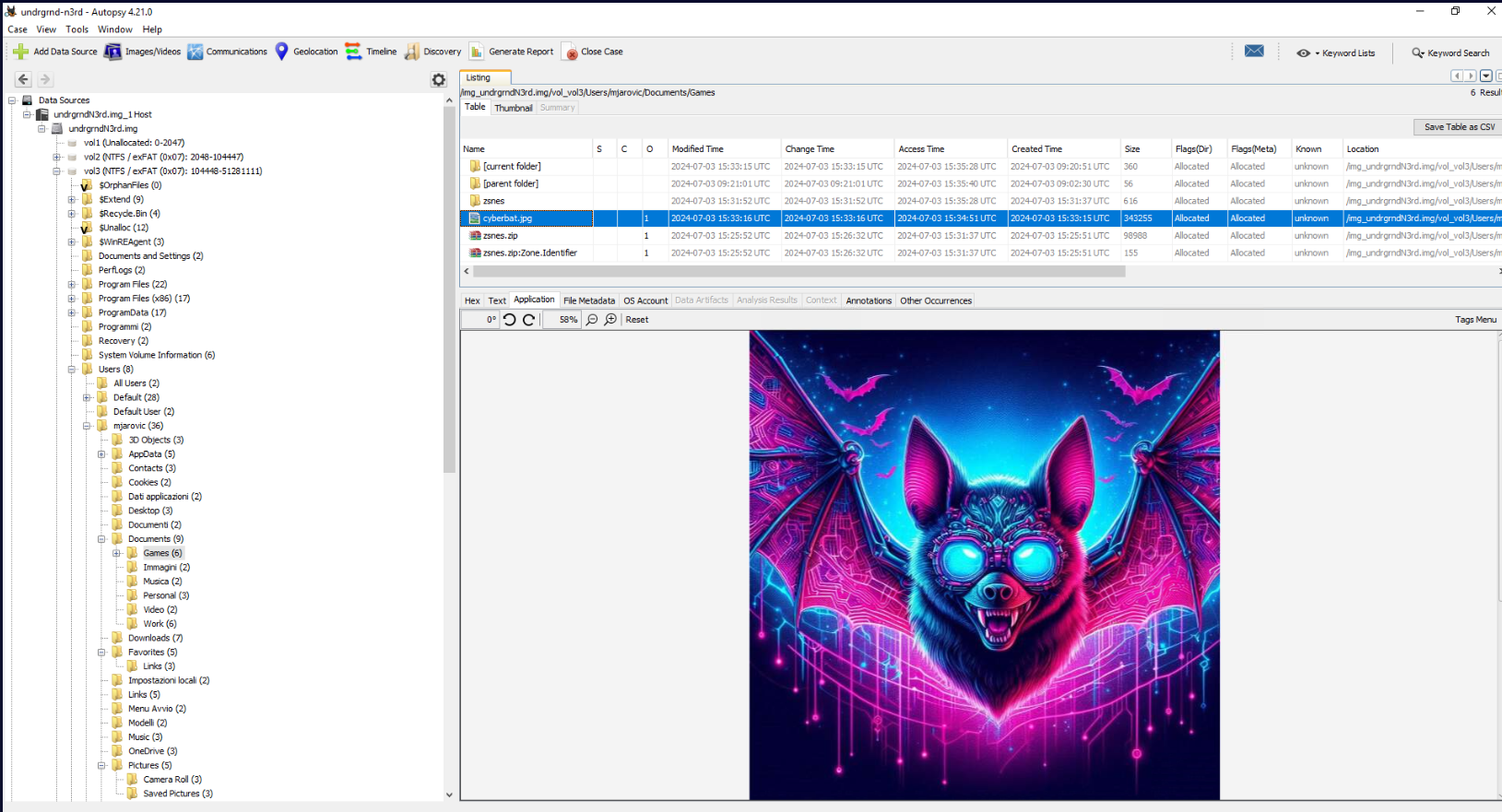Rotate the image counterclockwise

510,320
